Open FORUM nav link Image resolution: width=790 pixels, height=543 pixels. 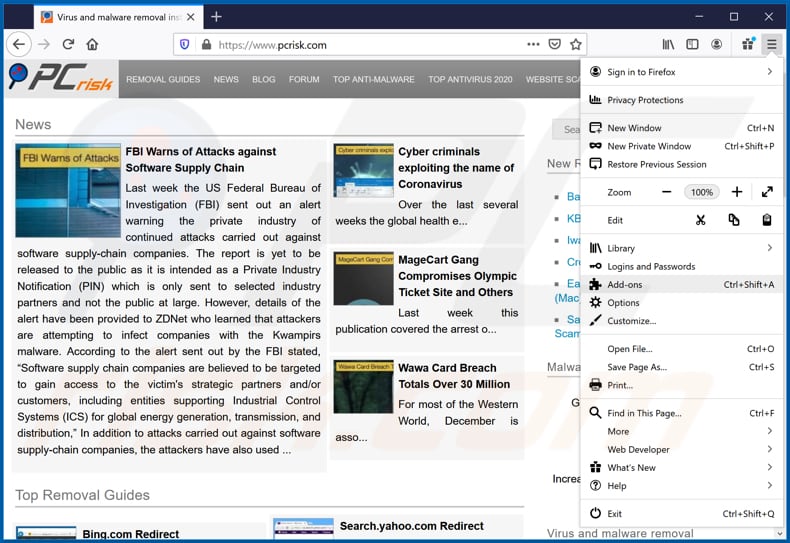[x=304, y=79]
